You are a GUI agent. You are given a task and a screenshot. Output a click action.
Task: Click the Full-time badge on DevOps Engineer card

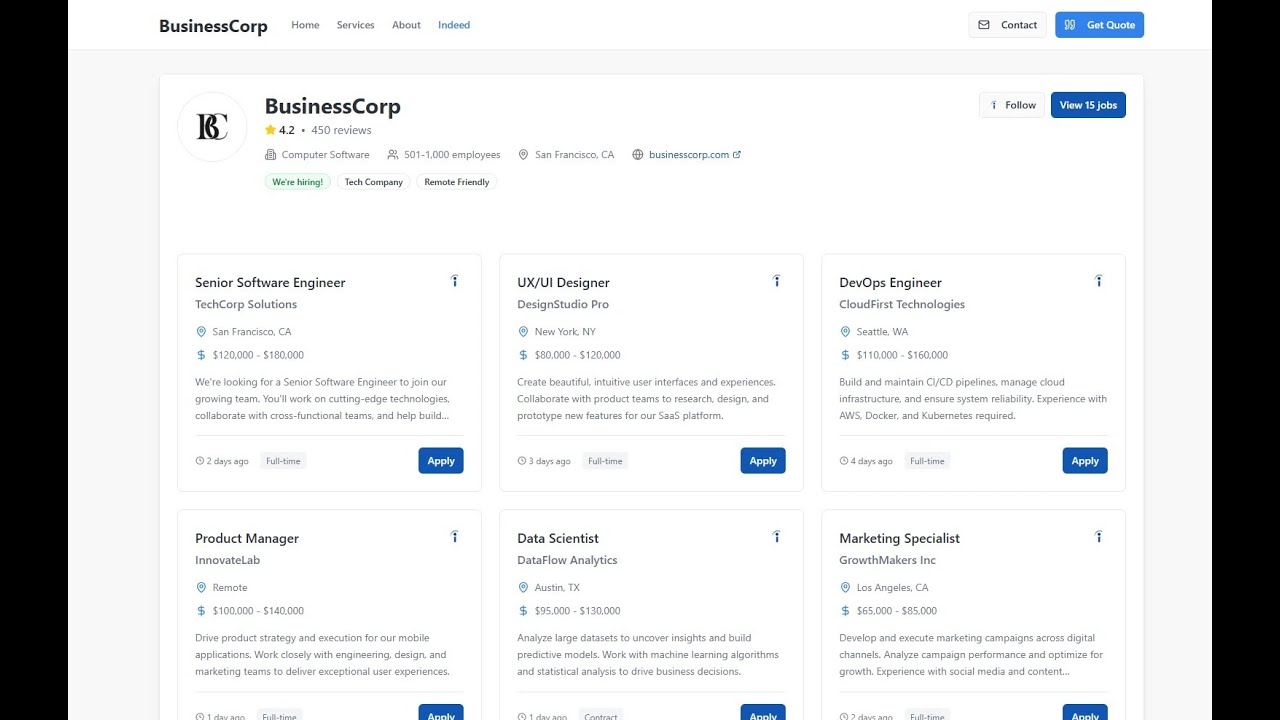point(927,461)
